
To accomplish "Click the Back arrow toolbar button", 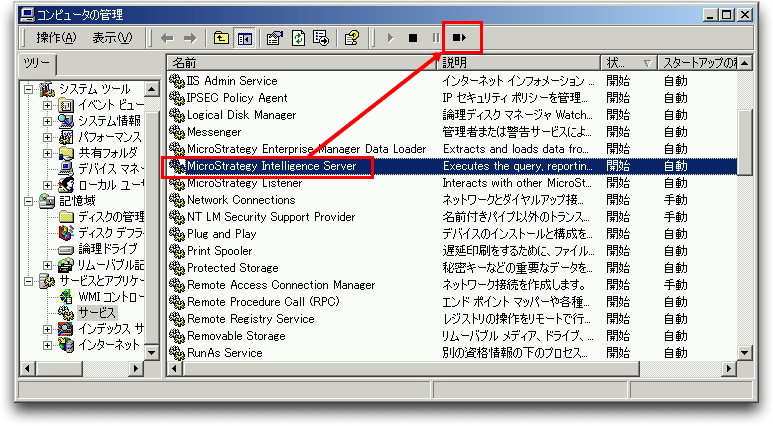I will 168,38.
